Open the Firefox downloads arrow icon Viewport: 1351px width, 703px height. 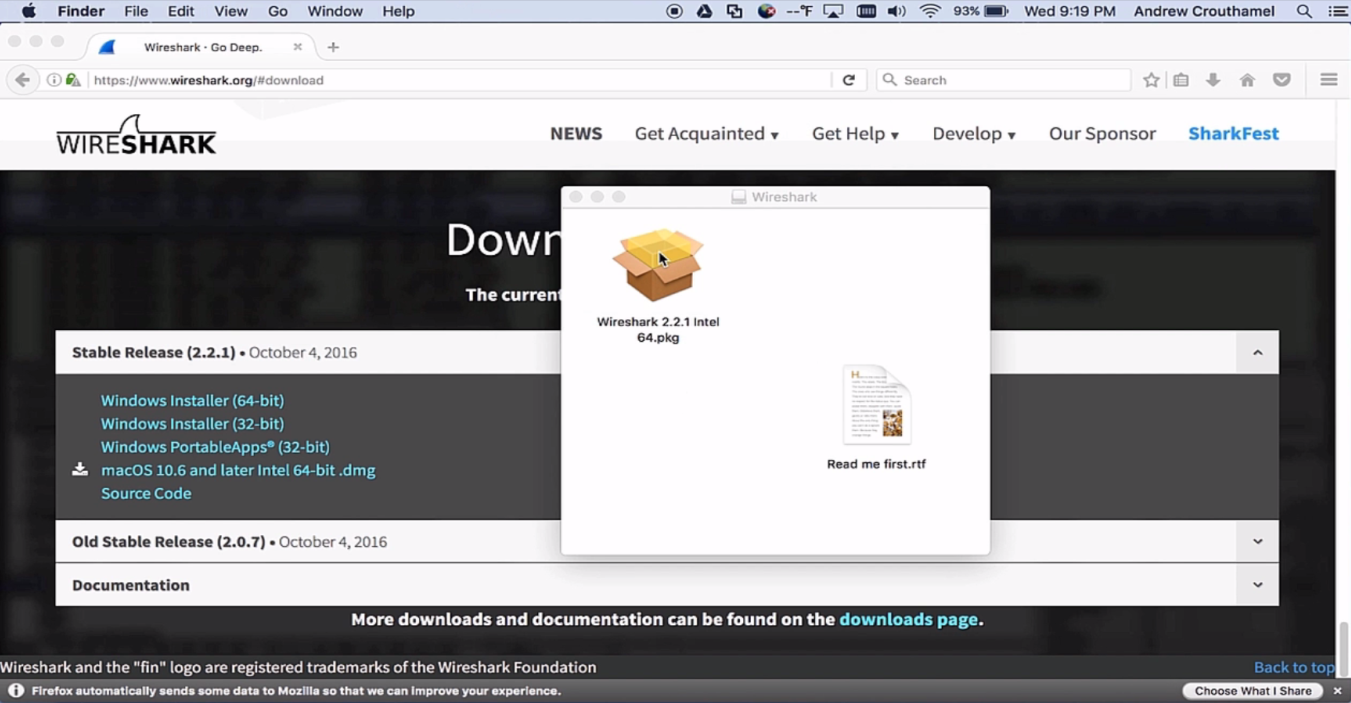[x=1213, y=80]
